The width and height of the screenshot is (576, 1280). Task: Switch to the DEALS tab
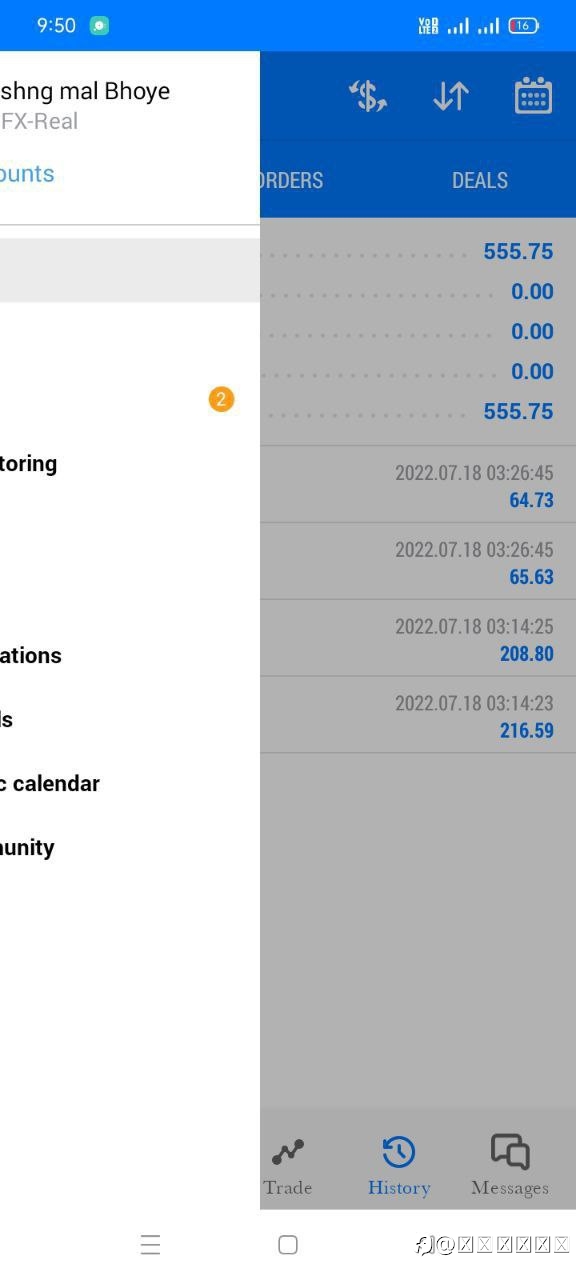point(480,180)
